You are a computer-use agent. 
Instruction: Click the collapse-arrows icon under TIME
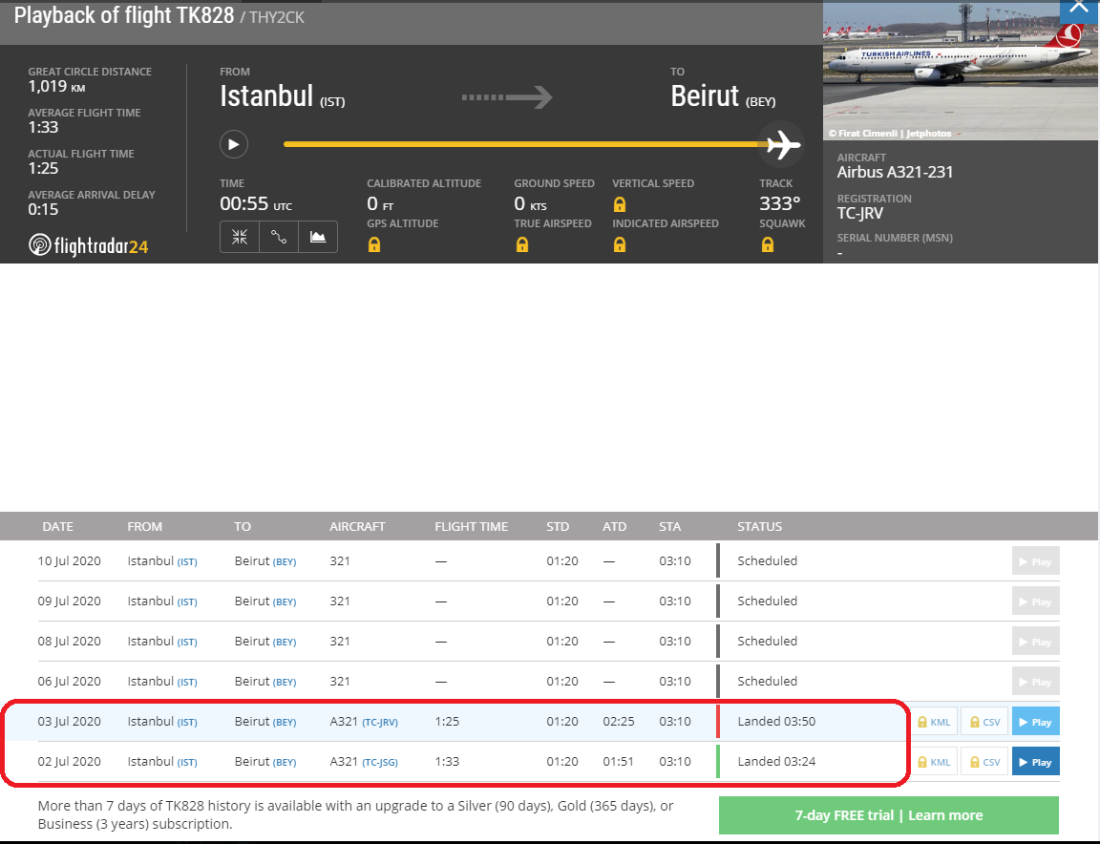pos(240,236)
